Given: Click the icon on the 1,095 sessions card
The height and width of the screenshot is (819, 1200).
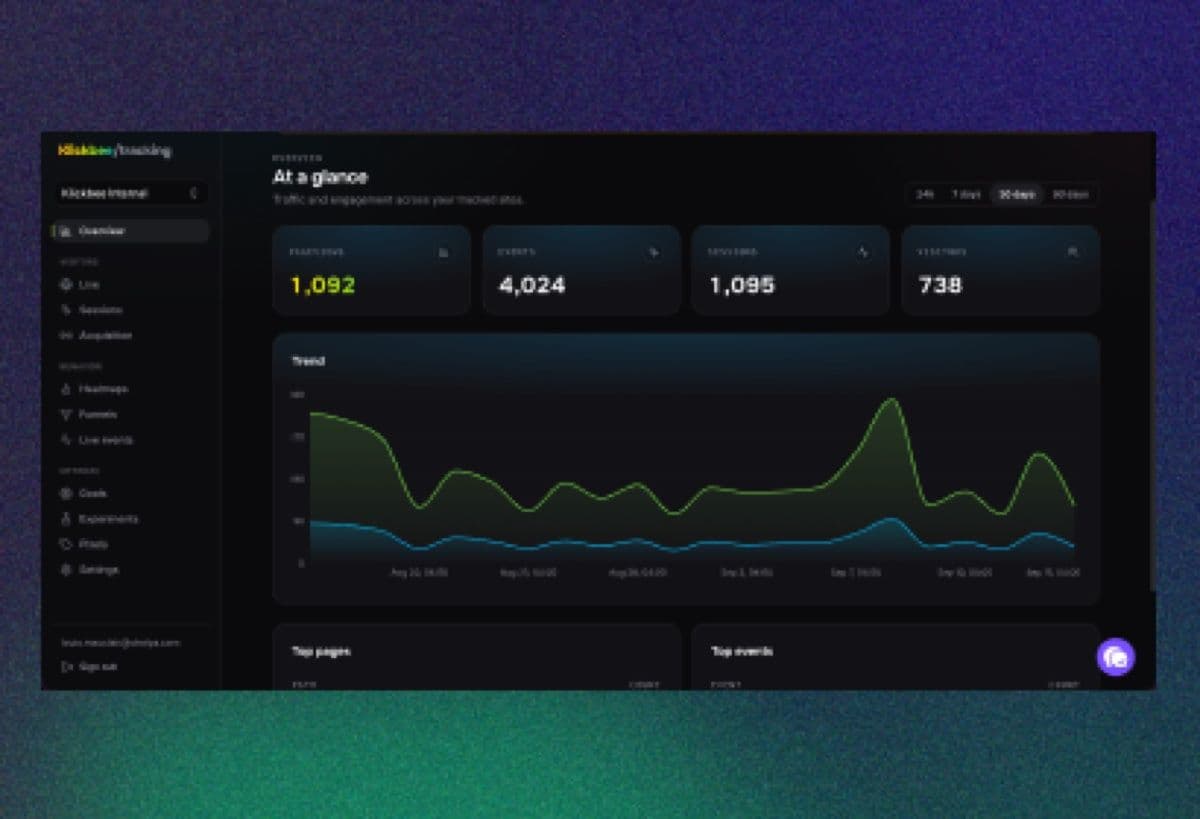Looking at the screenshot, I should [863, 253].
